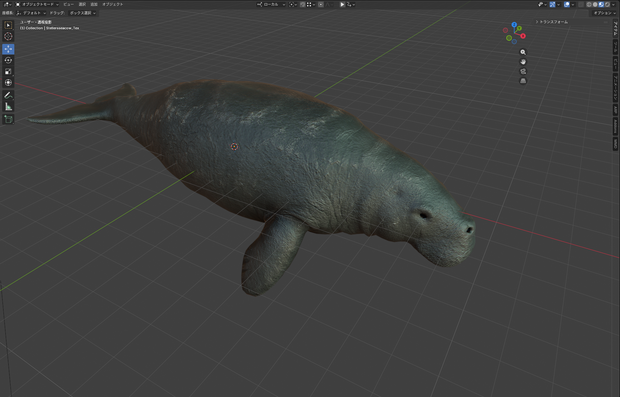The image size is (620, 397).
Task: Toggle the show overlays button
Action: [x=567, y=4]
